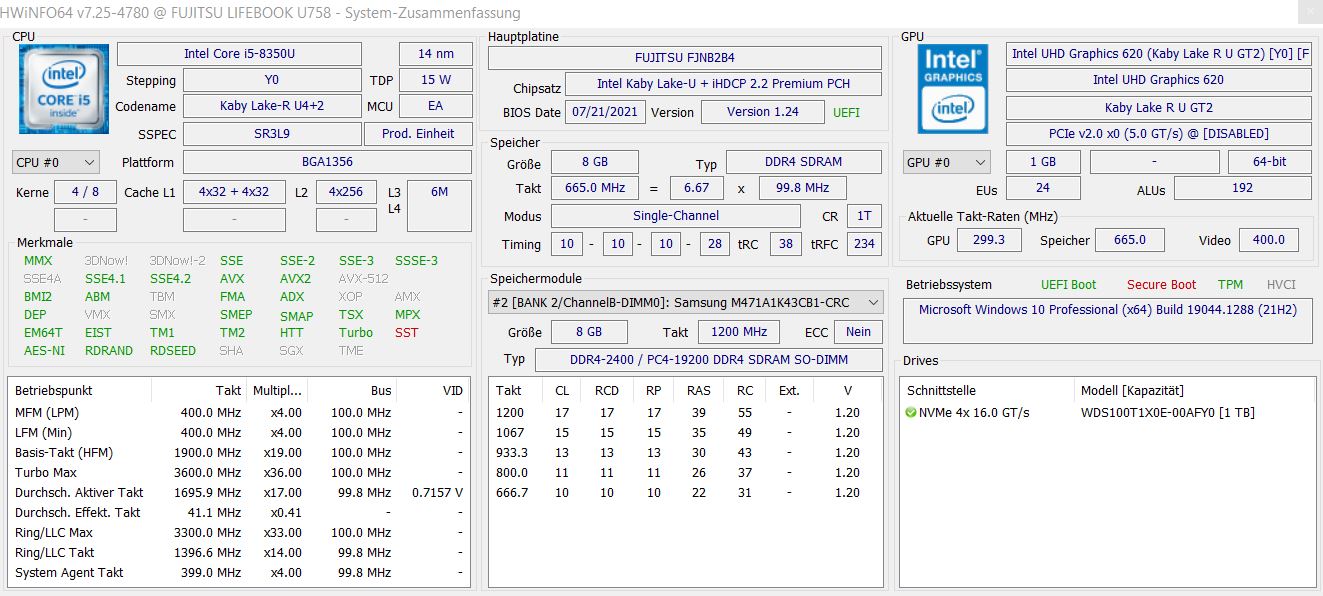Click the Codename Kaby Lake-R U4+2 field
Viewport: 1323px width, 596px height.
tap(272, 106)
